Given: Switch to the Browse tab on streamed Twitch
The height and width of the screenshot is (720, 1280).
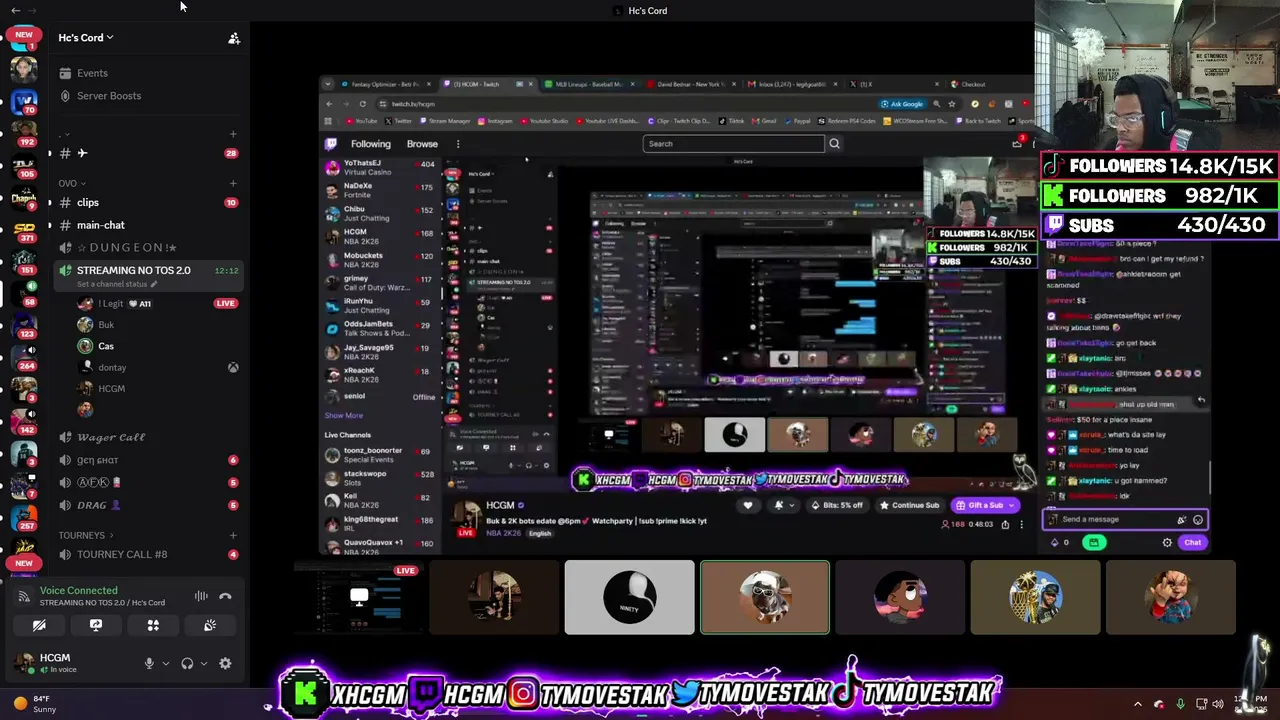Looking at the screenshot, I should pos(422,144).
